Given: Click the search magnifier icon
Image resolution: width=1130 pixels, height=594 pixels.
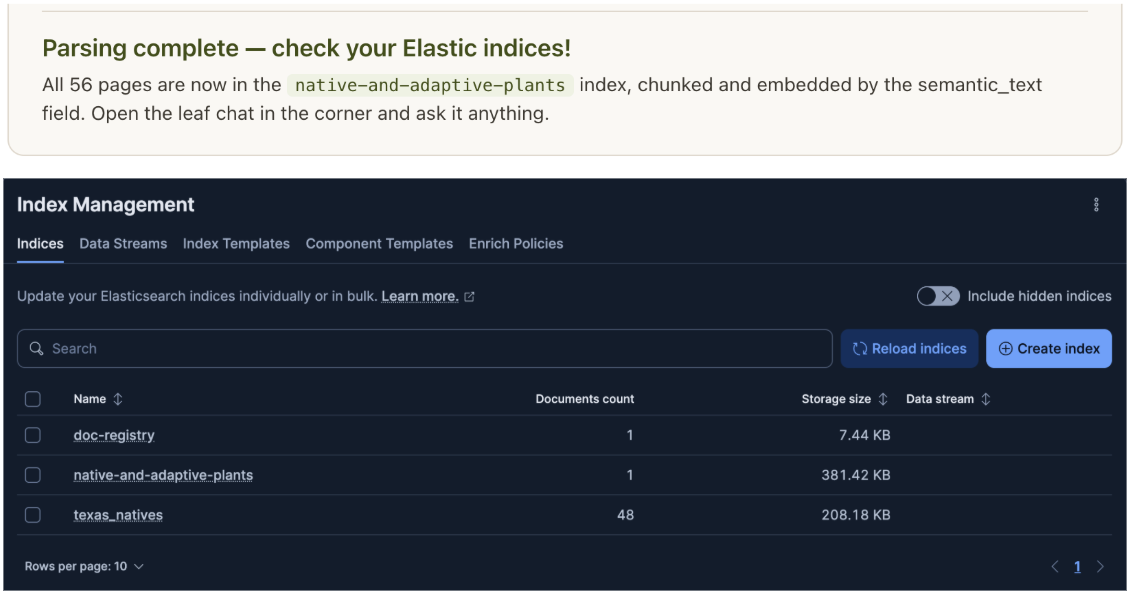Looking at the screenshot, I should pos(36,349).
